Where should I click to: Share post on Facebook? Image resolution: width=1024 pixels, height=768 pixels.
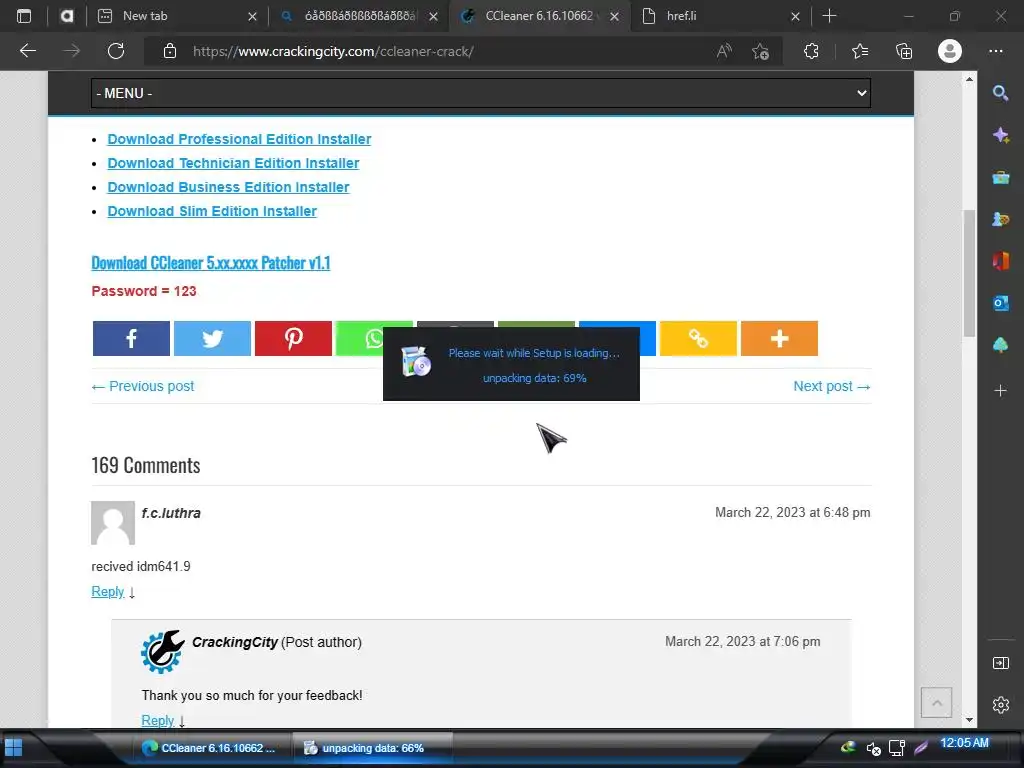coord(131,338)
